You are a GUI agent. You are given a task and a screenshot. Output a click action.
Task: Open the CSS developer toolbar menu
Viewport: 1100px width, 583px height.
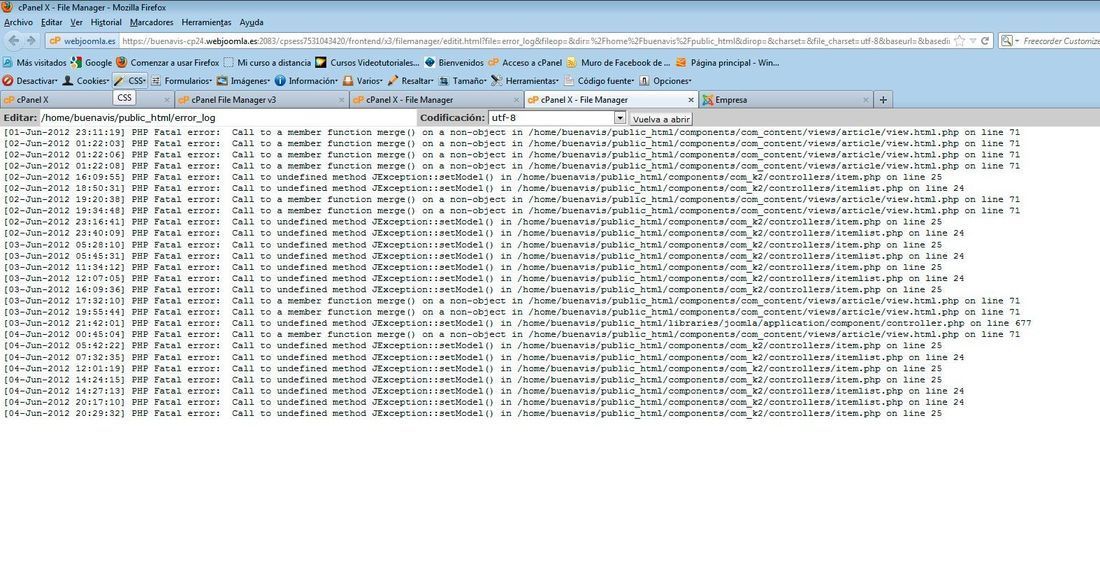pos(130,81)
